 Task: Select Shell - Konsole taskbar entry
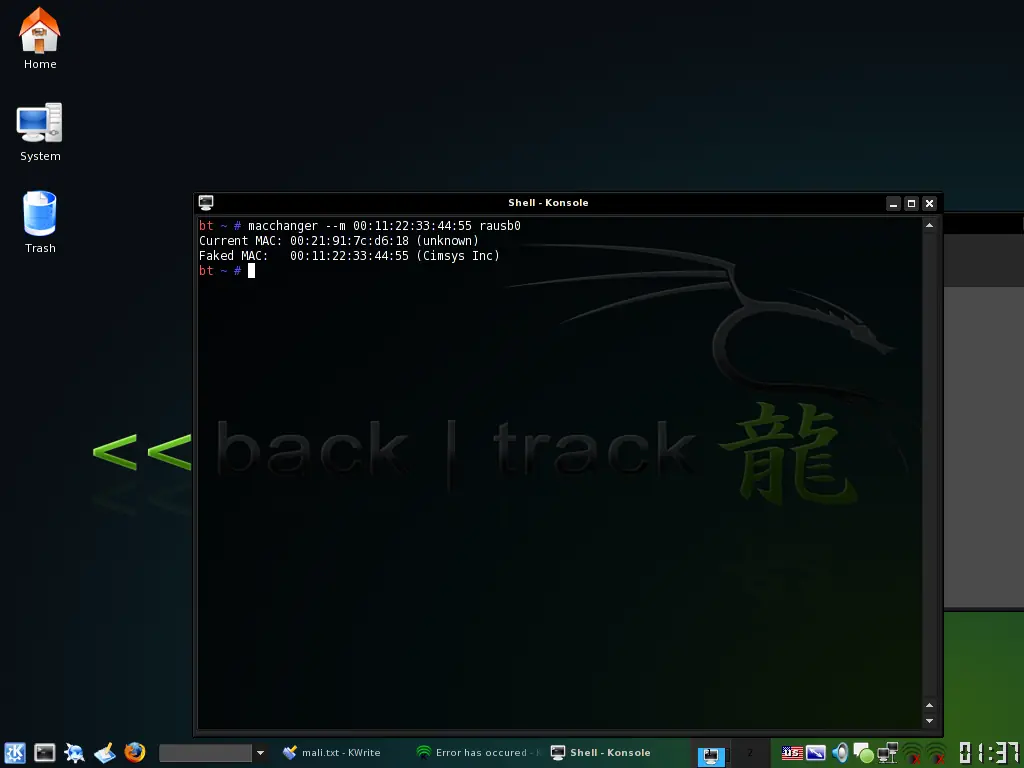coord(601,753)
